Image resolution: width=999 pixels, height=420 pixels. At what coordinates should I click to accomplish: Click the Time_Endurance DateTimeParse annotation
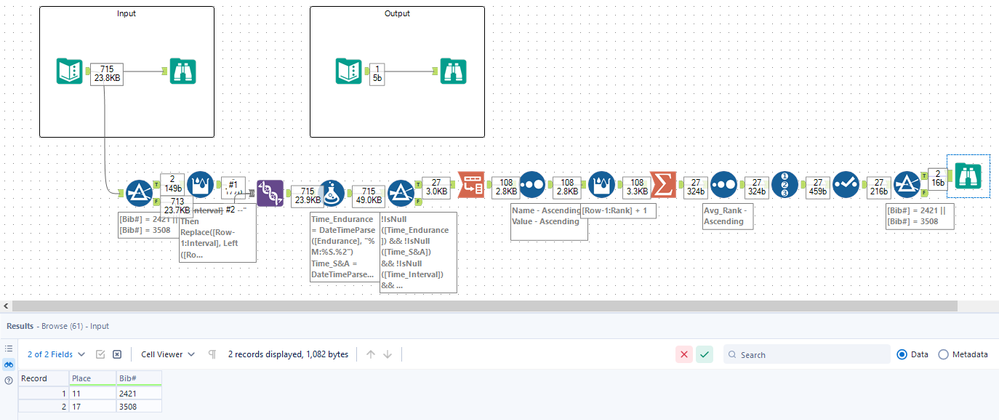(x=344, y=246)
